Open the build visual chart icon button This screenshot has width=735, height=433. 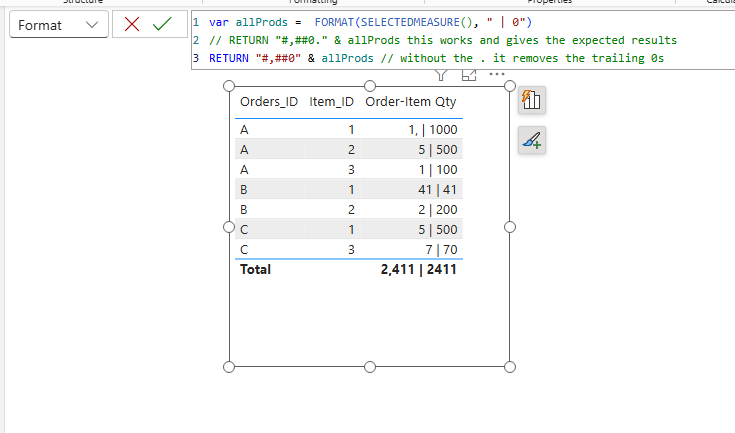pos(532,100)
